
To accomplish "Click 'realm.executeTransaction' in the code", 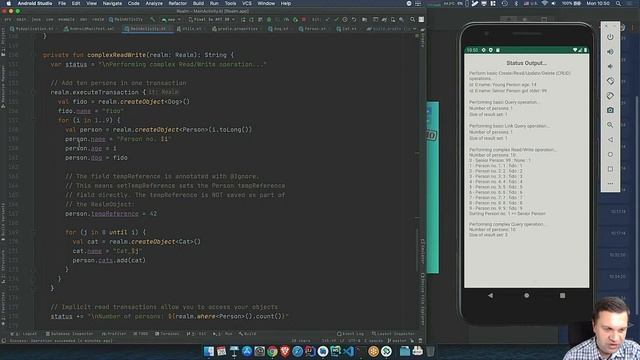I will [95, 92].
